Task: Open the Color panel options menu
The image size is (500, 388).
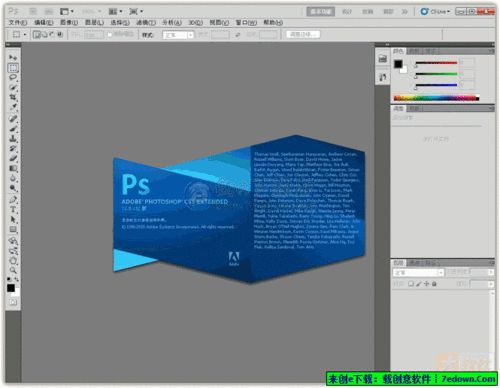Action: (491, 51)
